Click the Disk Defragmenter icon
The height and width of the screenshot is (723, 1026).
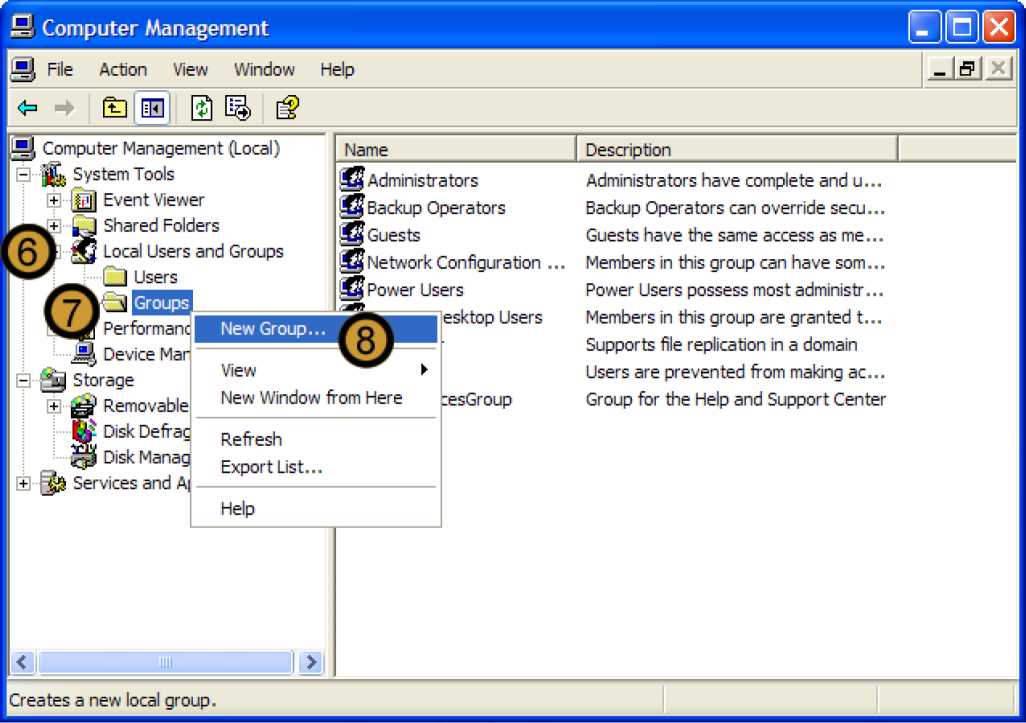coord(84,431)
